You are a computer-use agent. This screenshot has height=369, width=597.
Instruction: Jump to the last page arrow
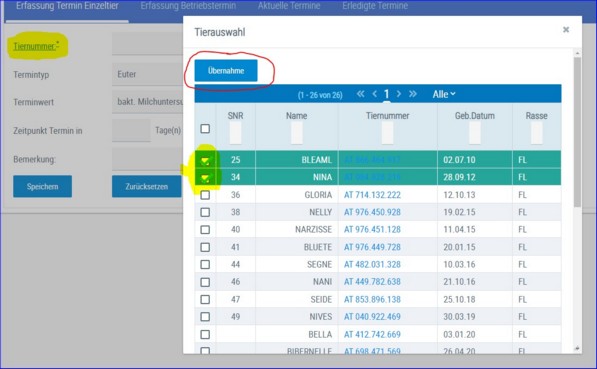point(413,94)
